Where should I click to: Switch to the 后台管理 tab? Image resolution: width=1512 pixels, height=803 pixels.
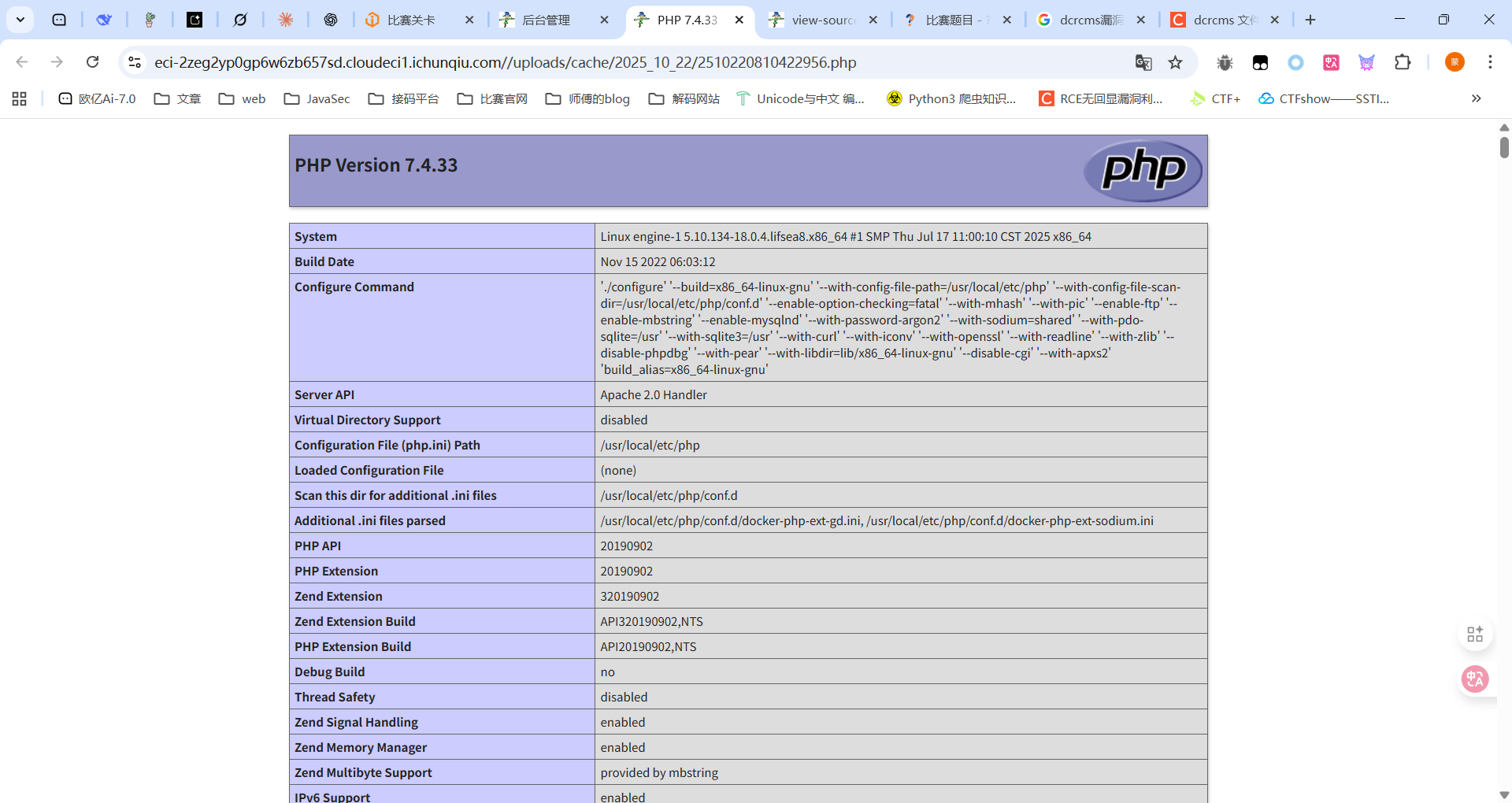click(x=546, y=20)
